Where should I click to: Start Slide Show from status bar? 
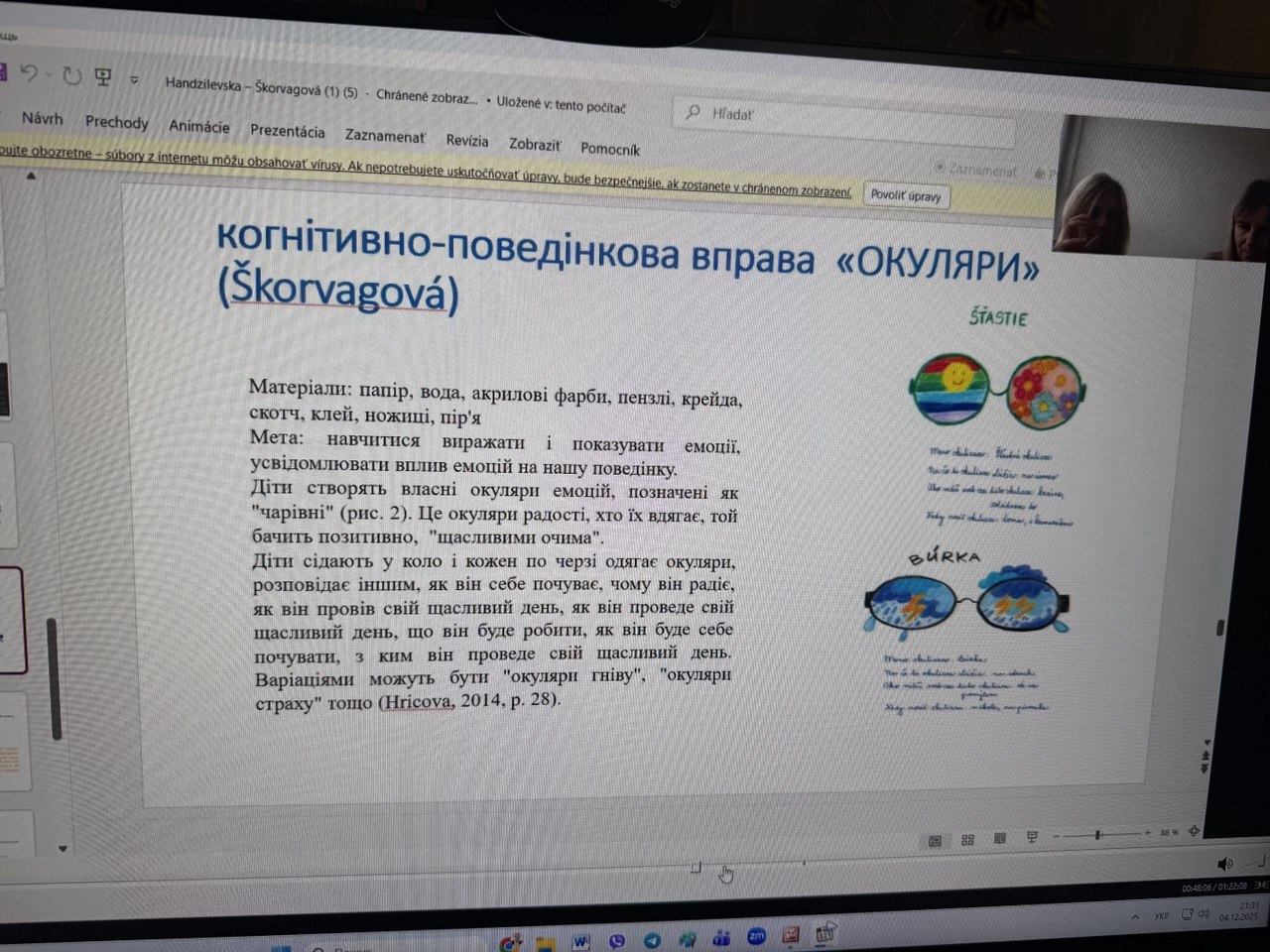[x=1032, y=838]
